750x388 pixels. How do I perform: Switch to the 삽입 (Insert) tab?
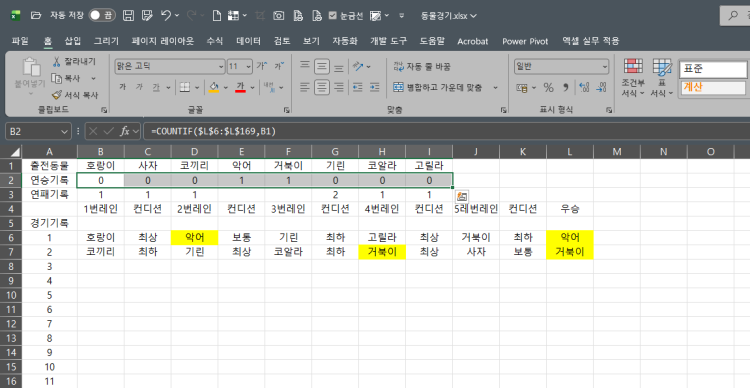pyautogui.click(x=73, y=41)
